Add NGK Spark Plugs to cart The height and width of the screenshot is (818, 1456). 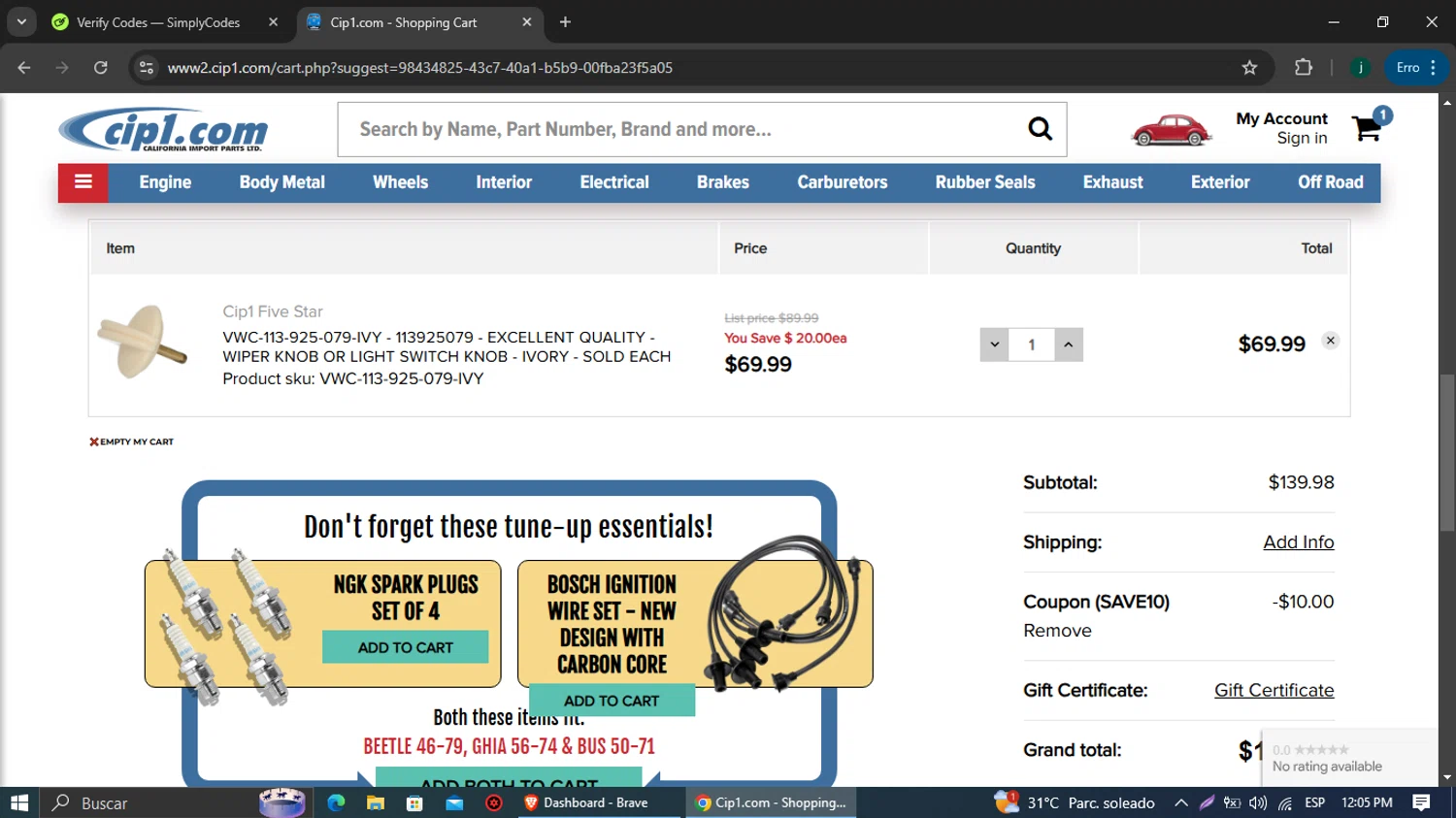pyautogui.click(x=406, y=647)
